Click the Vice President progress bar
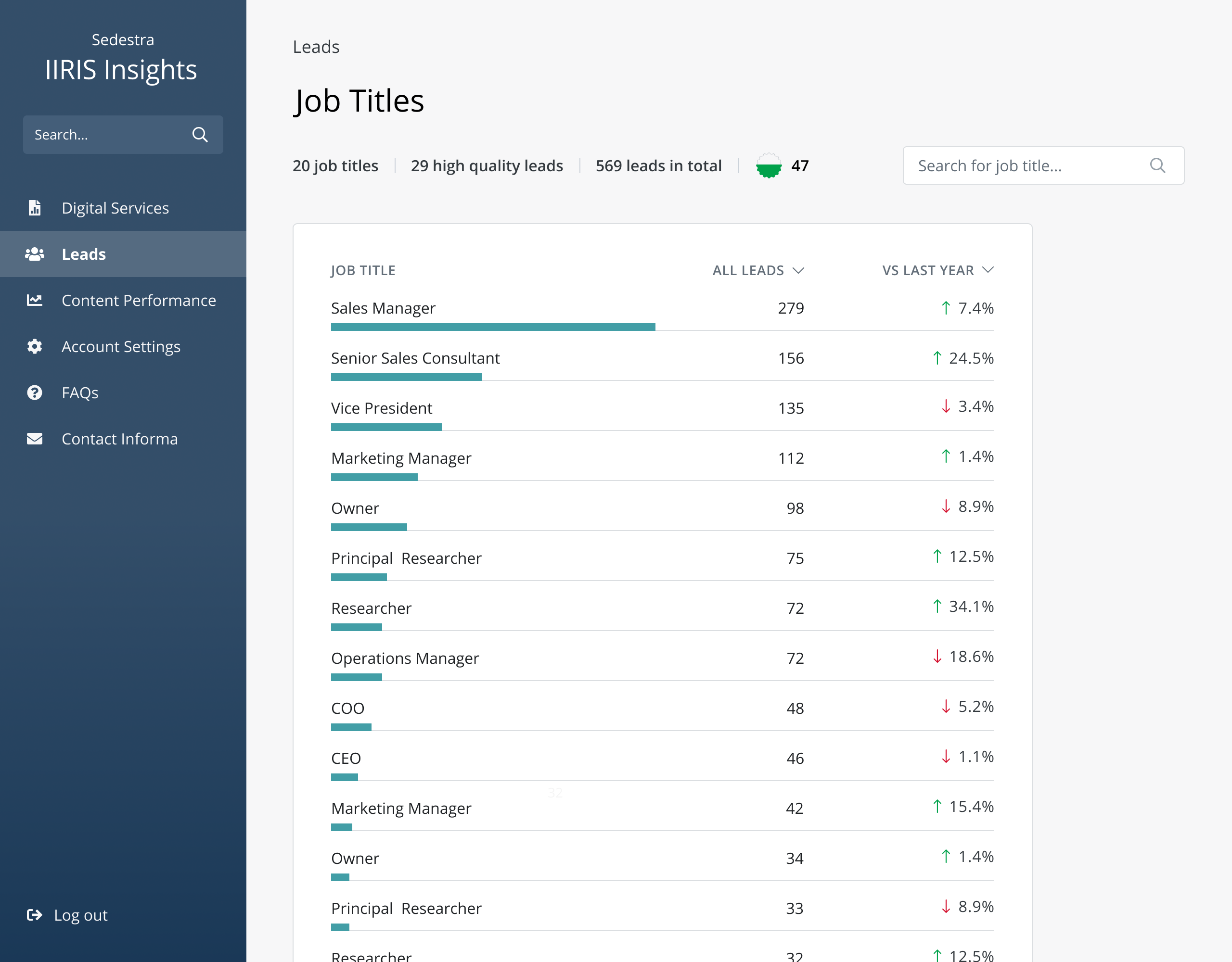Image resolution: width=1232 pixels, height=962 pixels. (x=386, y=428)
